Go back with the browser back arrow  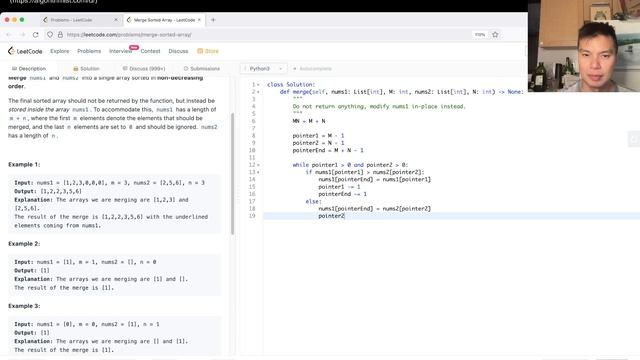(9, 35)
